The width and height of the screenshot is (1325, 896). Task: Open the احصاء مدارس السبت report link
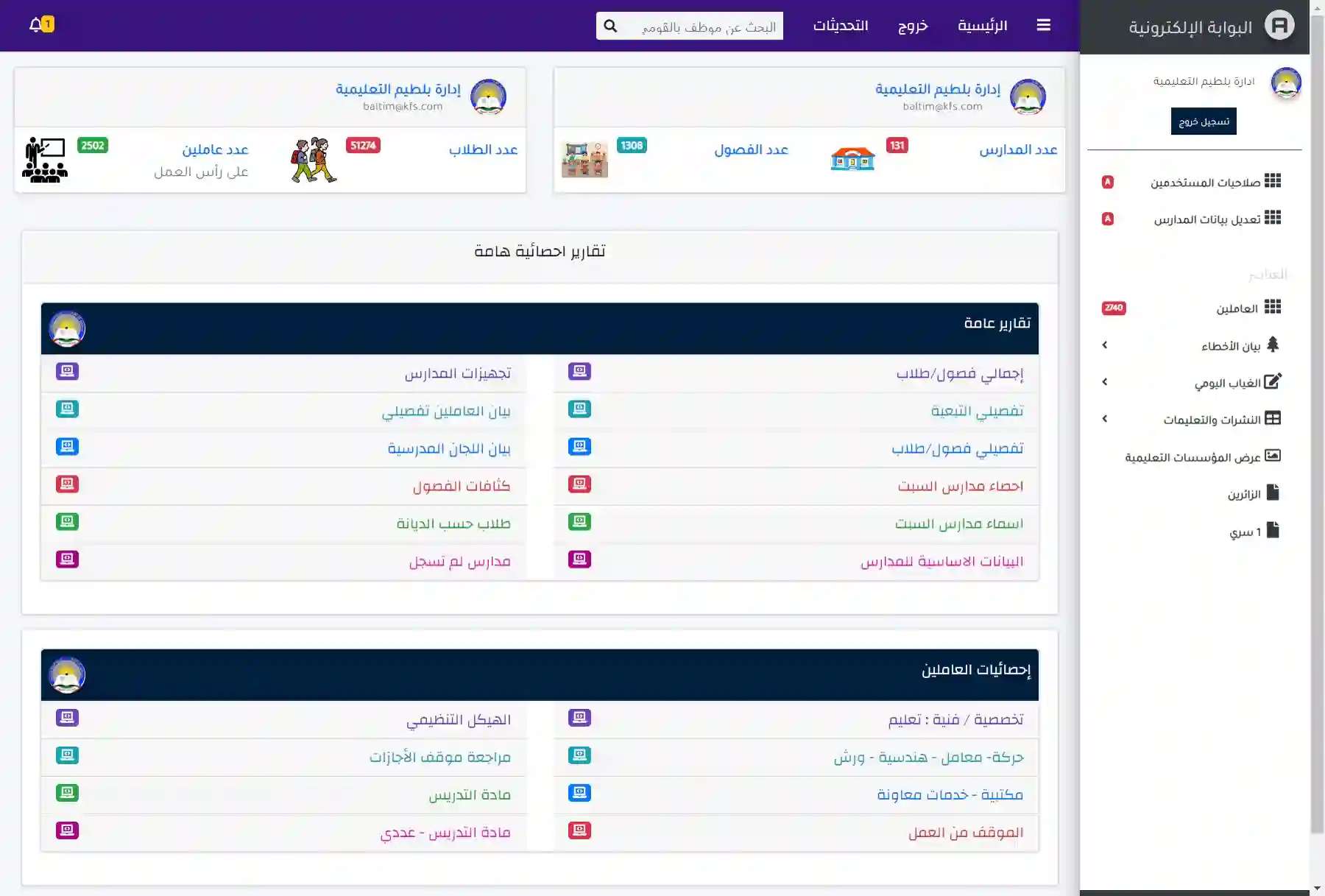pos(961,486)
